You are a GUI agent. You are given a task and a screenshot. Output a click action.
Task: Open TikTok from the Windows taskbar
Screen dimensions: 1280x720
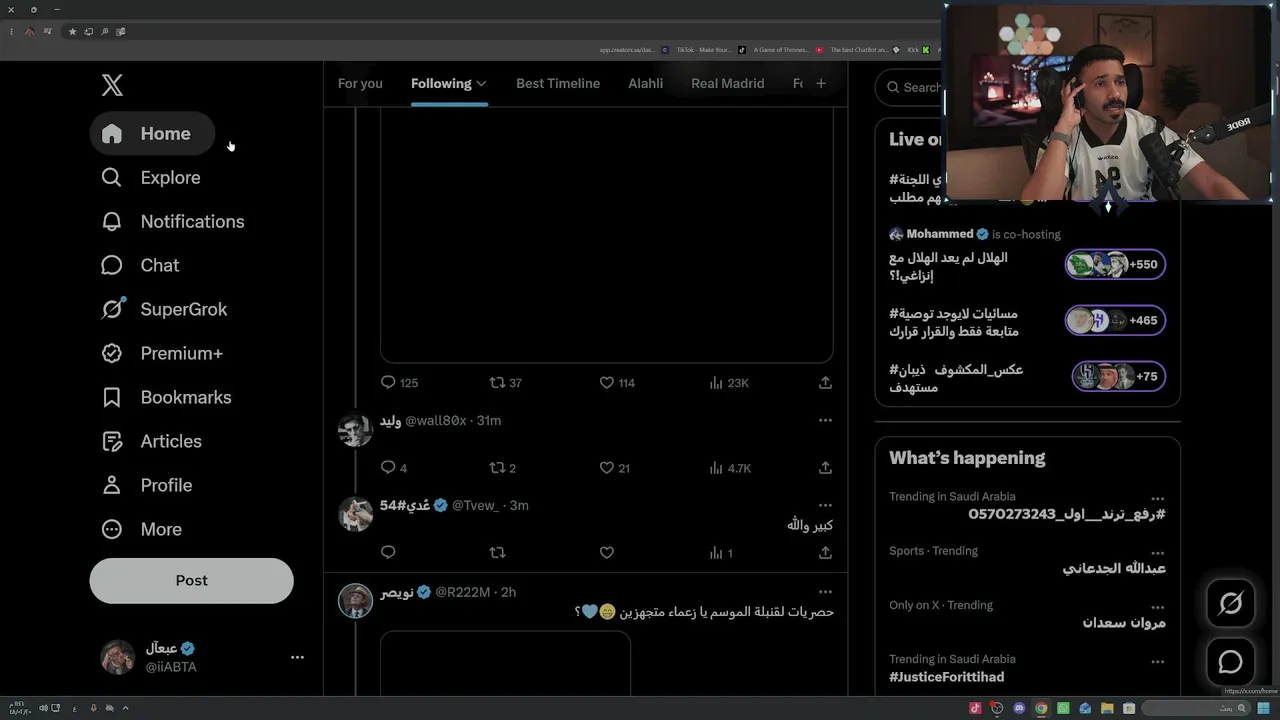point(975,708)
